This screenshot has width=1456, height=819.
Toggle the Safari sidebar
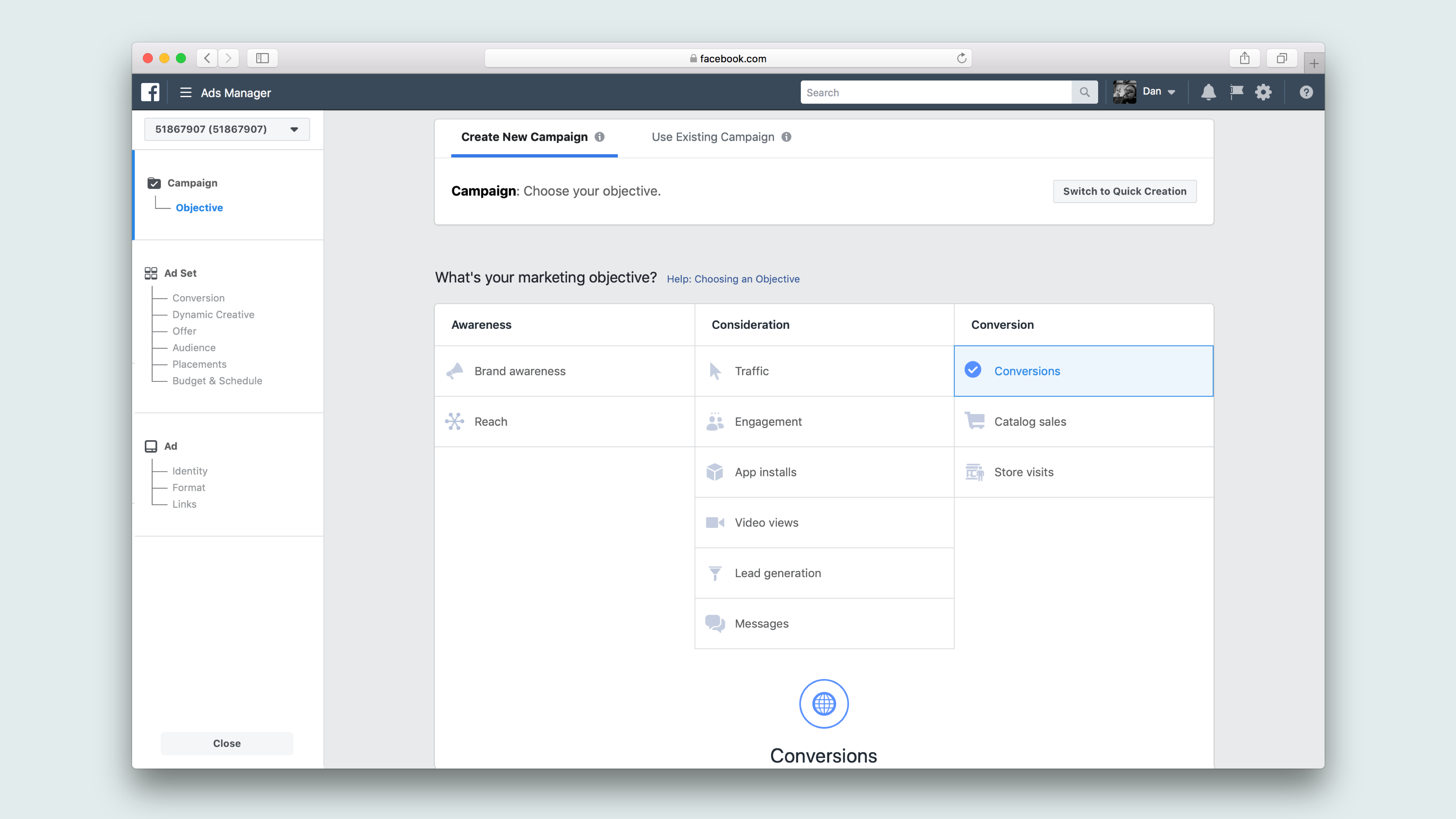click(x=262, y=58)
